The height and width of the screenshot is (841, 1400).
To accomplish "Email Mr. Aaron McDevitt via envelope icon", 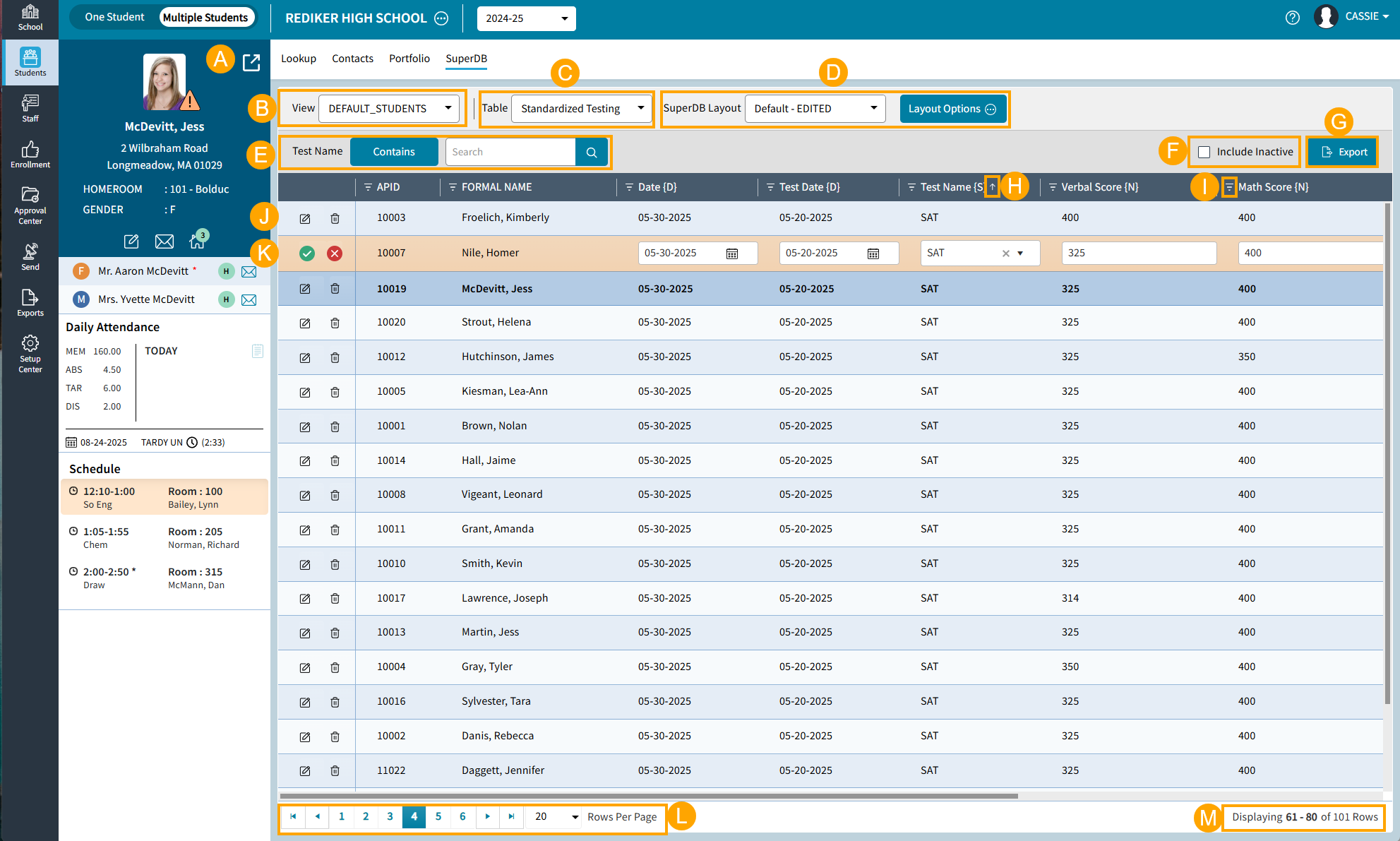I will tap(249, 272).
